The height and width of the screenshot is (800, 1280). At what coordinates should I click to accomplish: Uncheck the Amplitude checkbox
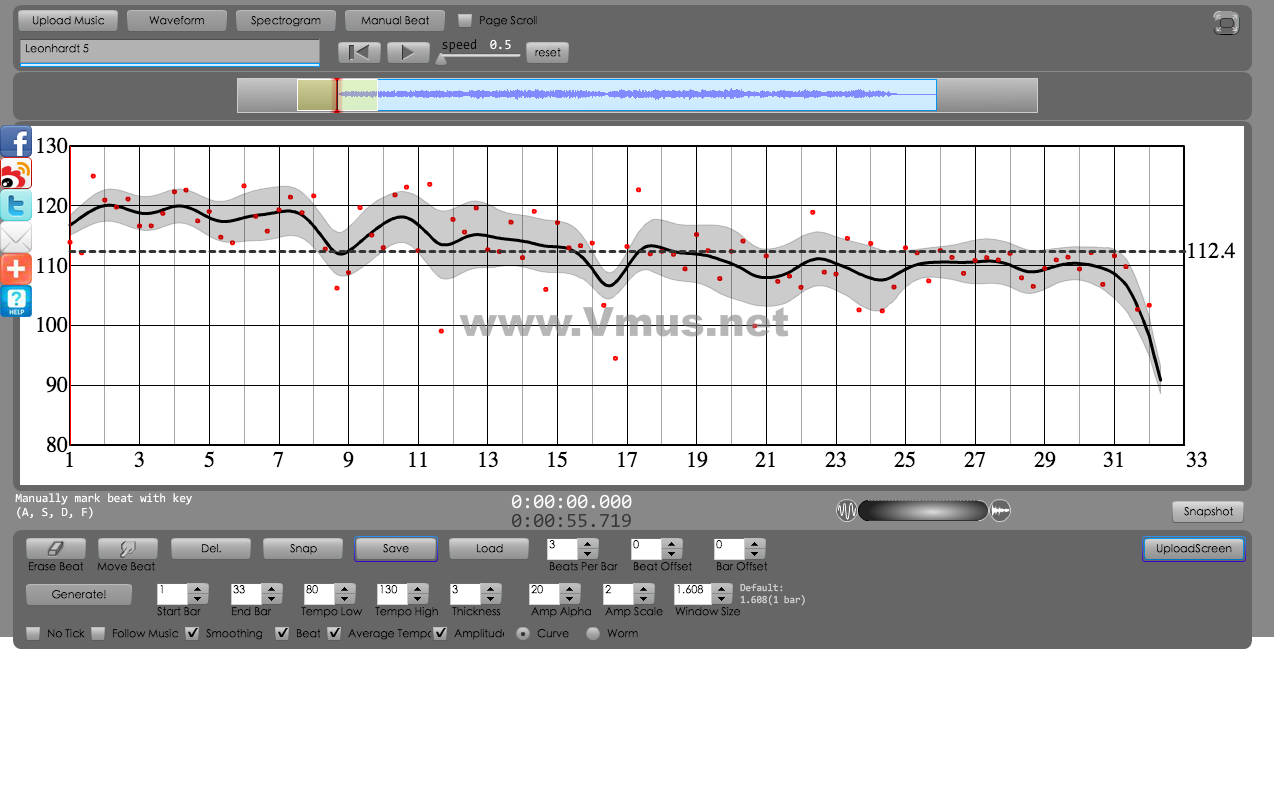(440, 633)
